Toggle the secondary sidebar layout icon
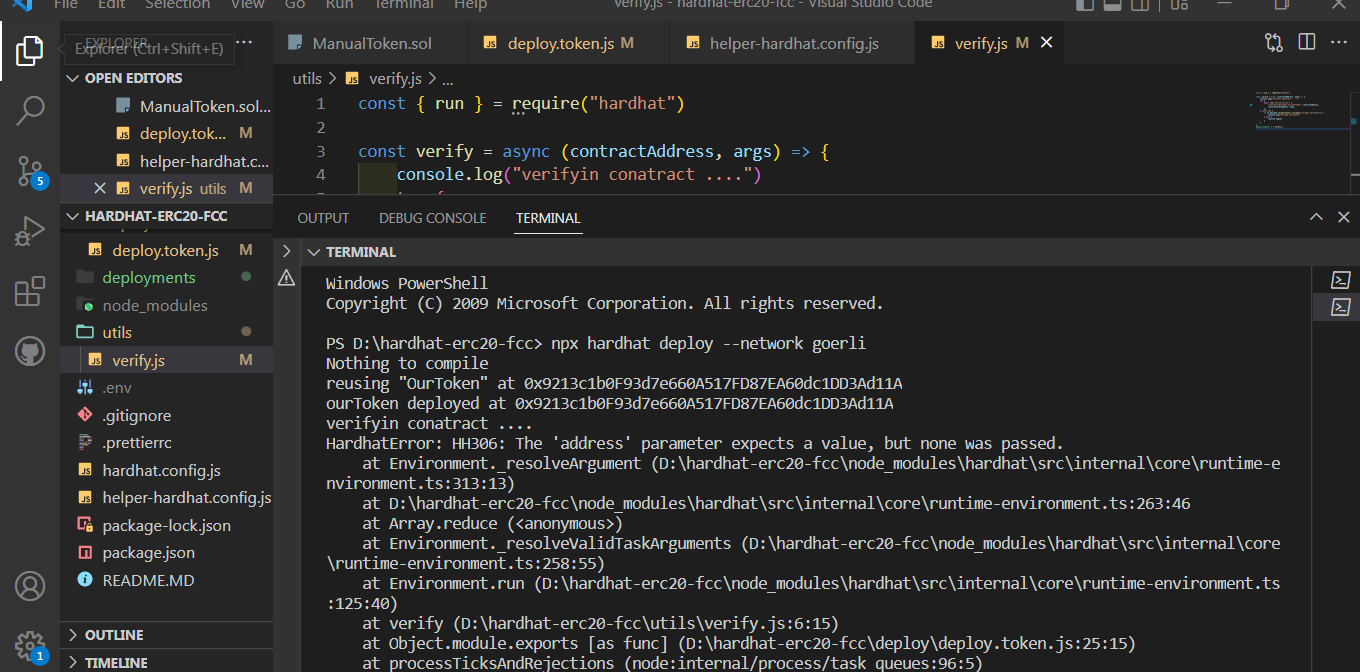The image size is (1360, 672). (1141, 5)
